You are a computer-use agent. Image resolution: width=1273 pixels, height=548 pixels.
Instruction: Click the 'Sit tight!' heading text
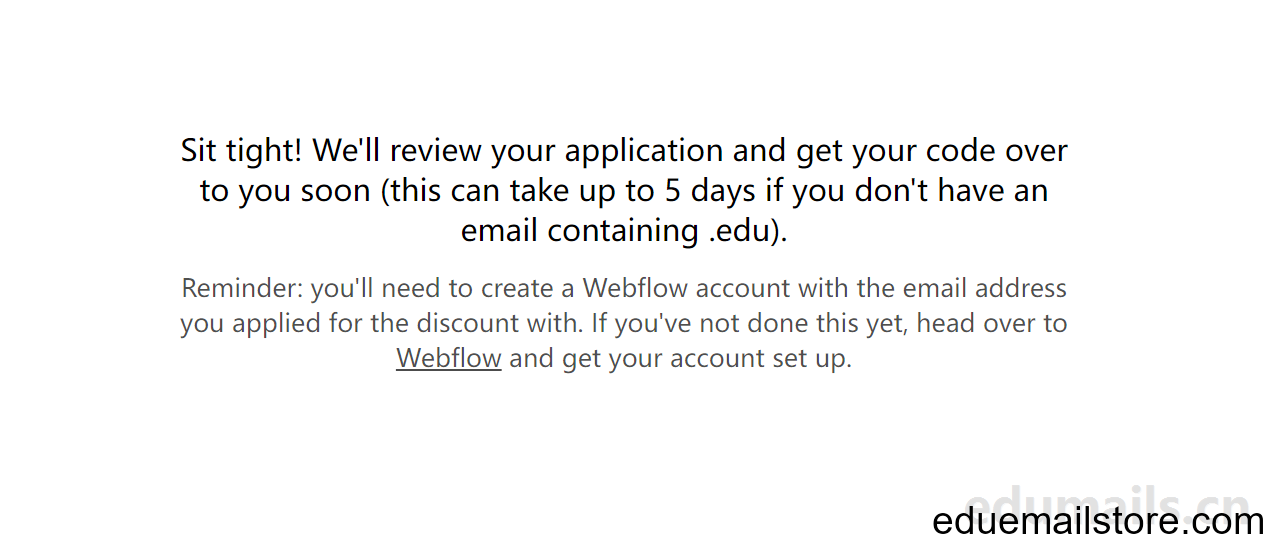pos(241,151)
